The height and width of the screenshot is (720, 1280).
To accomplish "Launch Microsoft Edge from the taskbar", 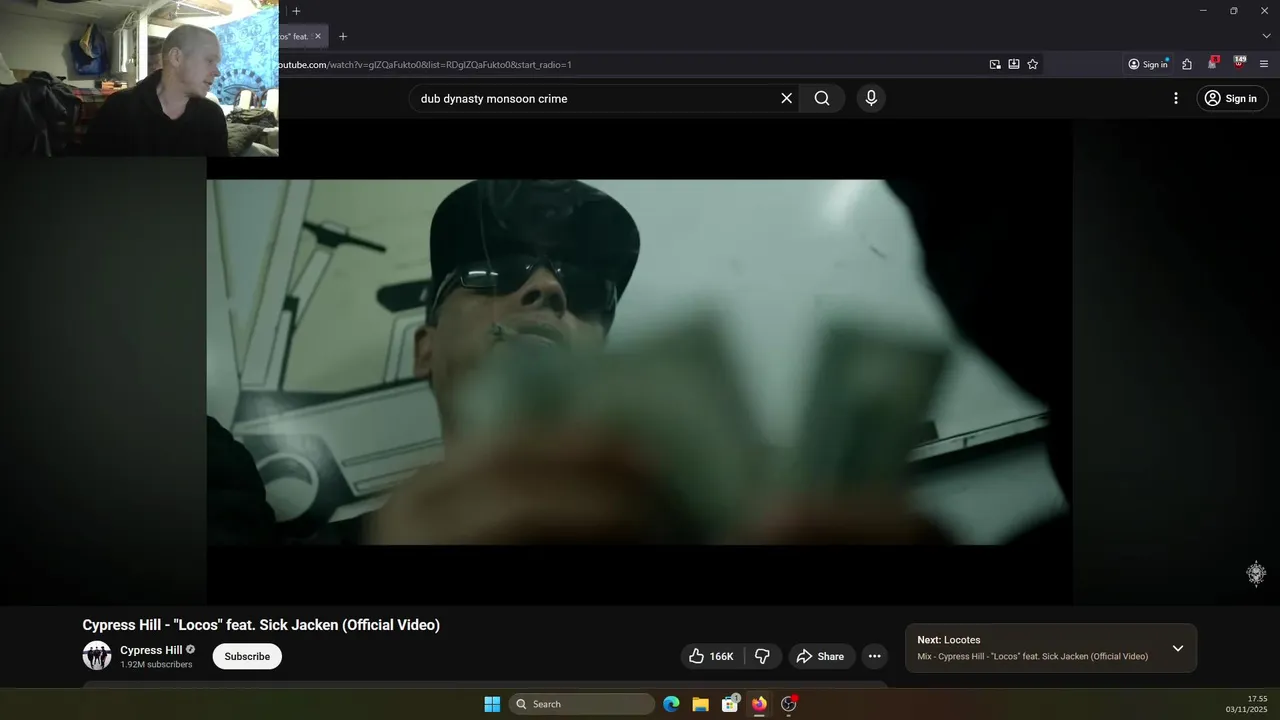I will tap(671, 704).
